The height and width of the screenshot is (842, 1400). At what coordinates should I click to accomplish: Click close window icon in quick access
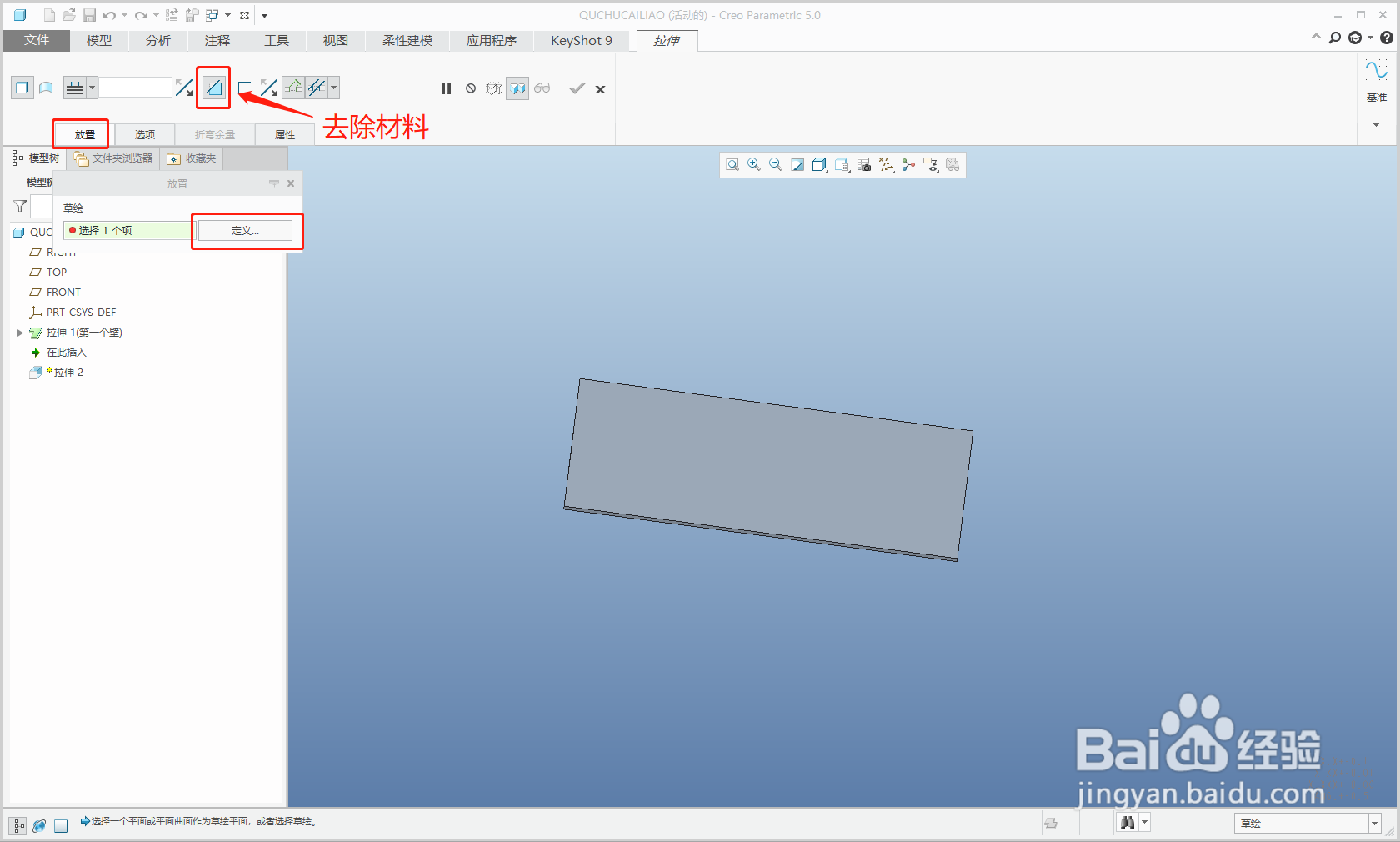pyautogui.click(x=244, y=15)
